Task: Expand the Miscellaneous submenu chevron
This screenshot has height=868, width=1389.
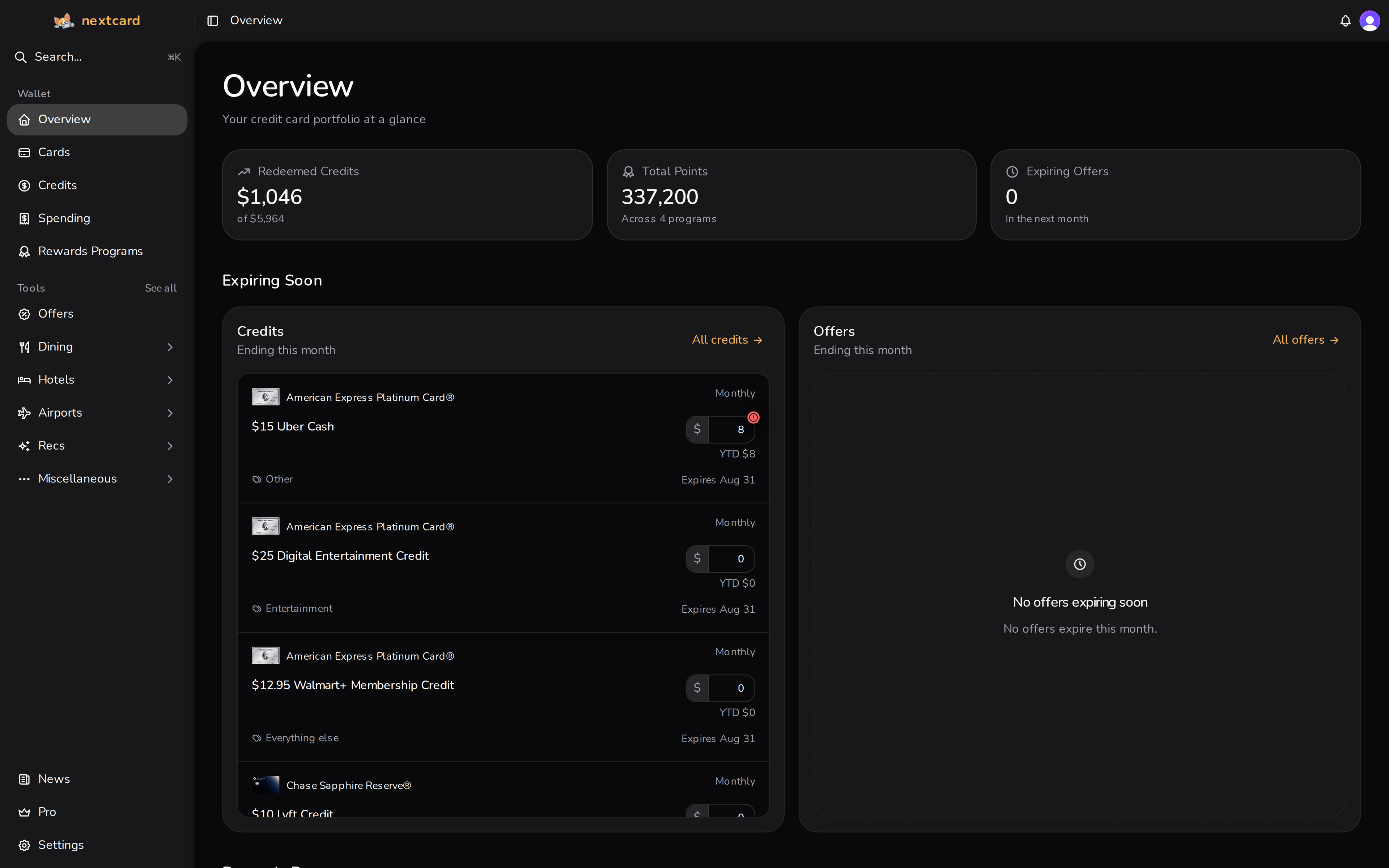Action: point(170,479)
